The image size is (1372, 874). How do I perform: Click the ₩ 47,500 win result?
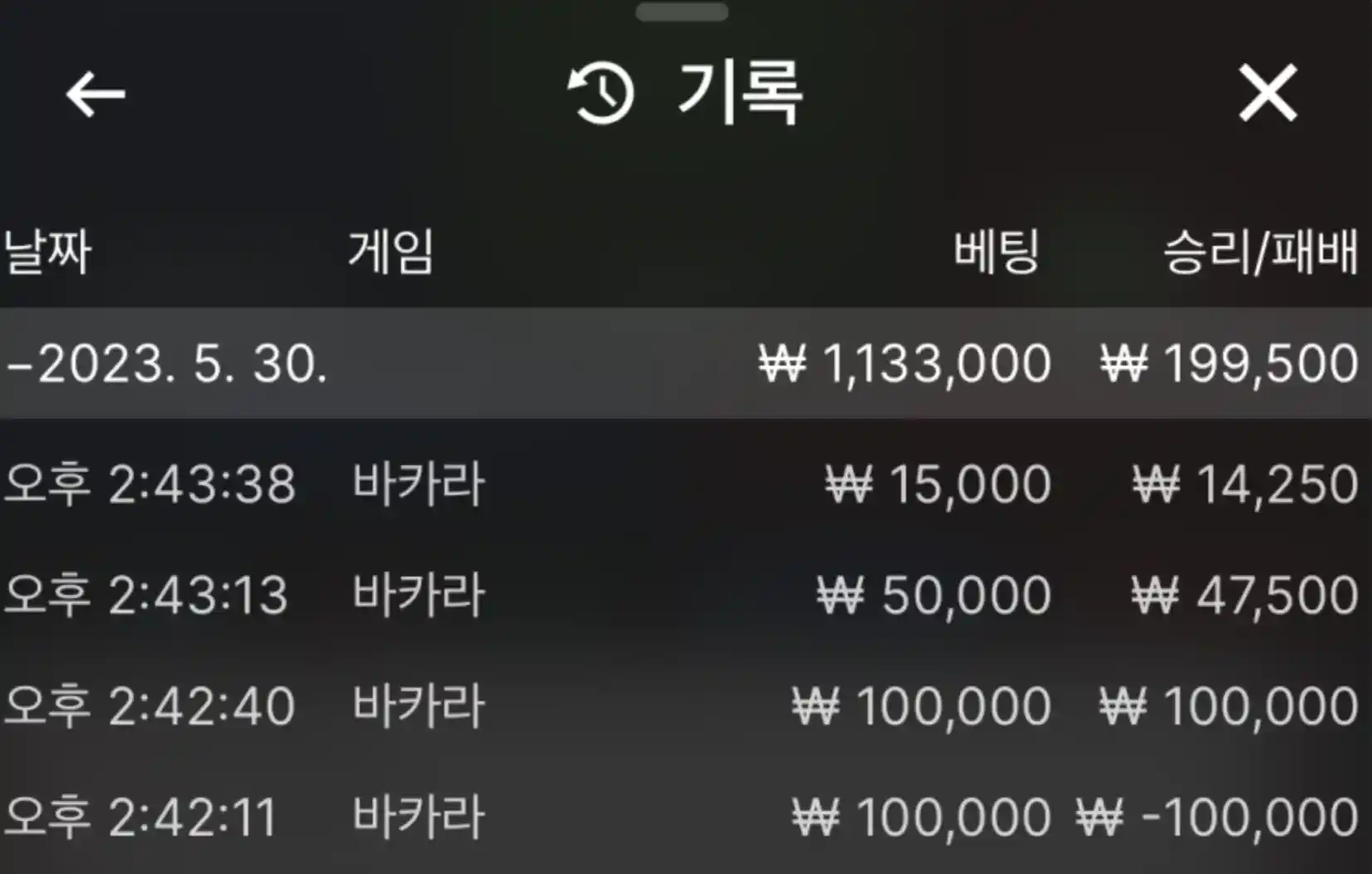(1245, 596)
